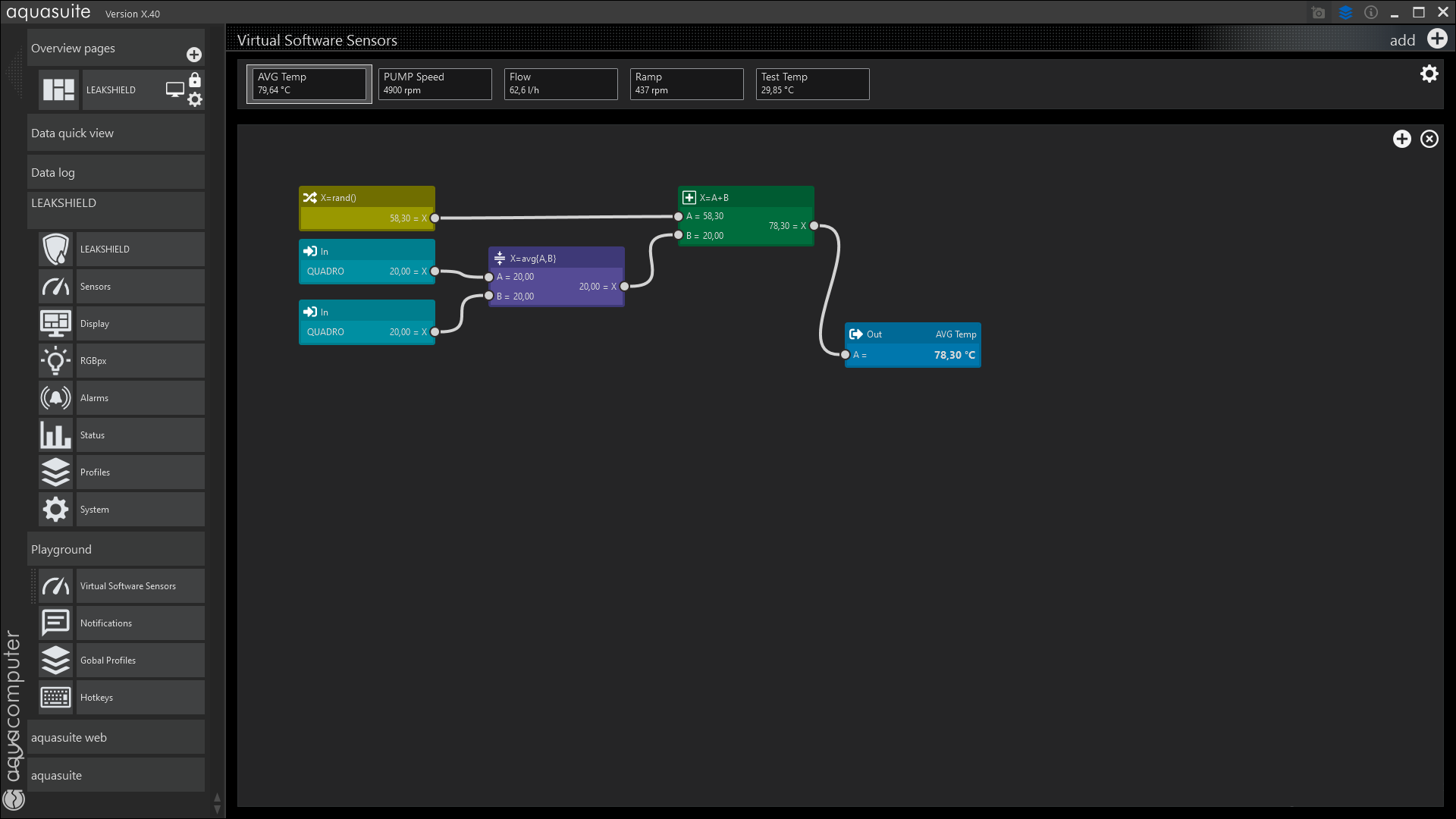Open the Alarms menu entry
This screenshot has width=1456, height=819.
coord(140,397)
